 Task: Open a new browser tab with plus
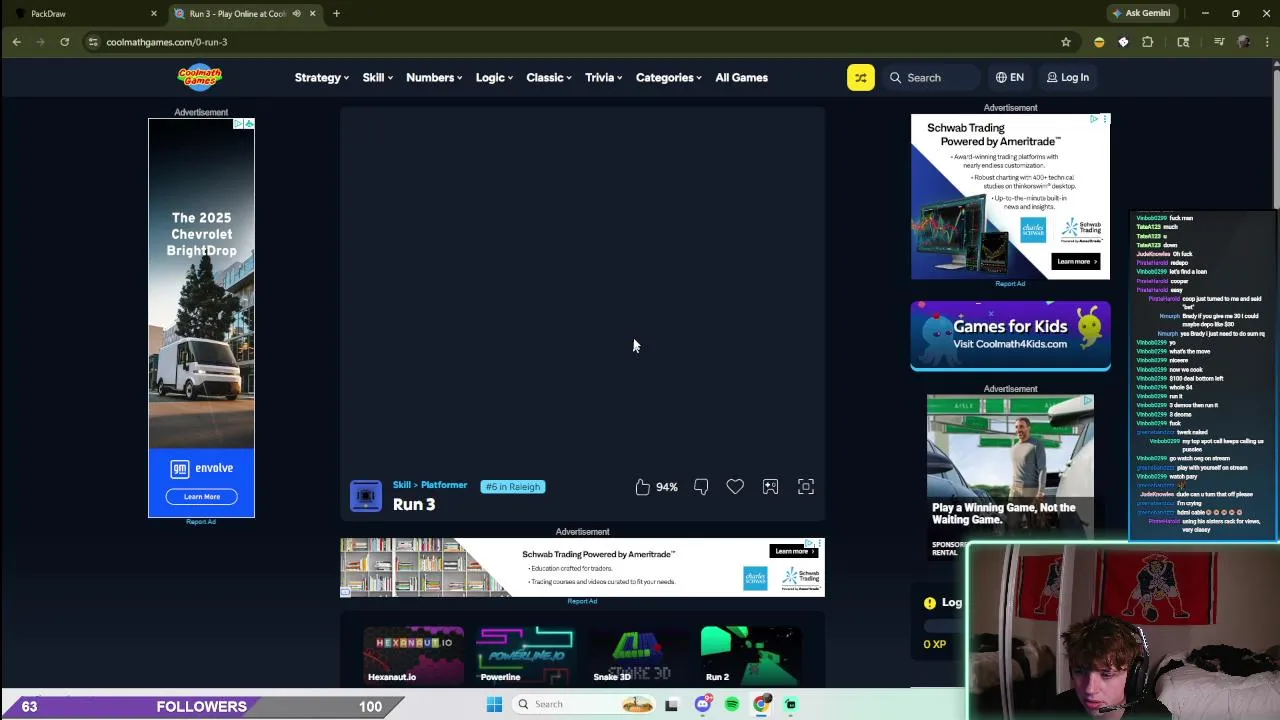[x=336, y=14]
